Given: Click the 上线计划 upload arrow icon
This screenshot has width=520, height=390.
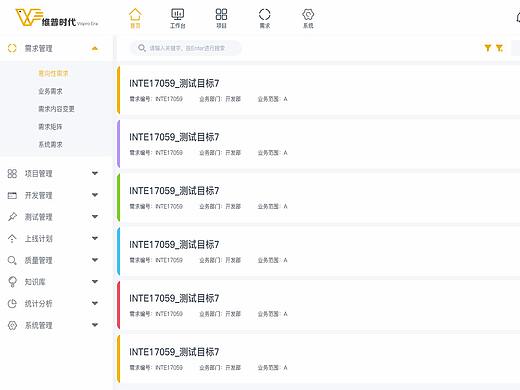Looking at the screenshot, I should tap(12, 239).
